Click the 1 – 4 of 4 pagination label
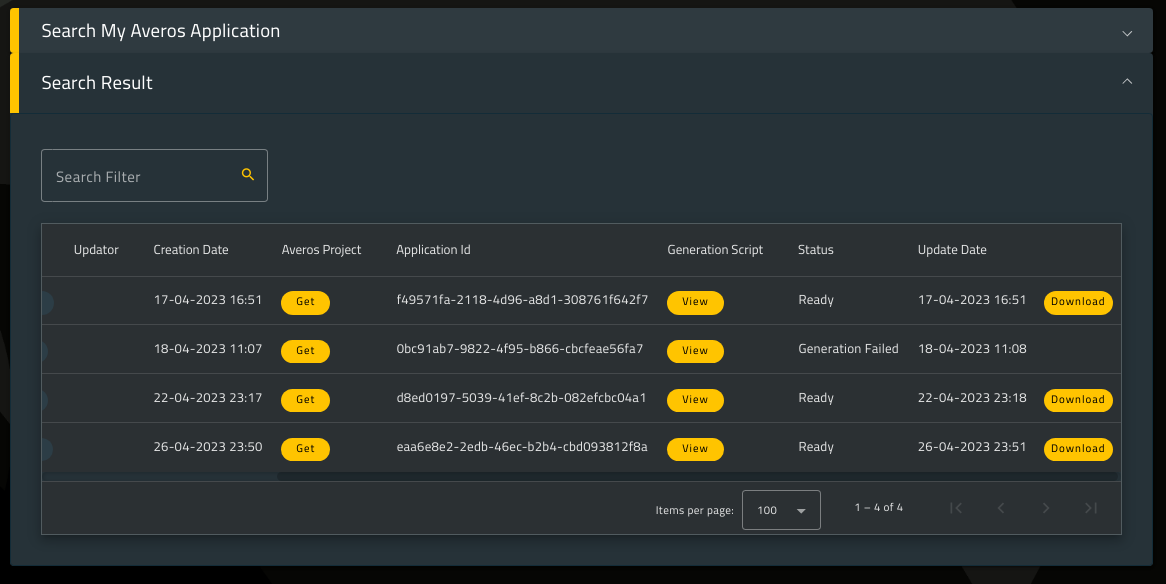The width and height of the screenshot is (1166, 584). [x=879, y=507]
